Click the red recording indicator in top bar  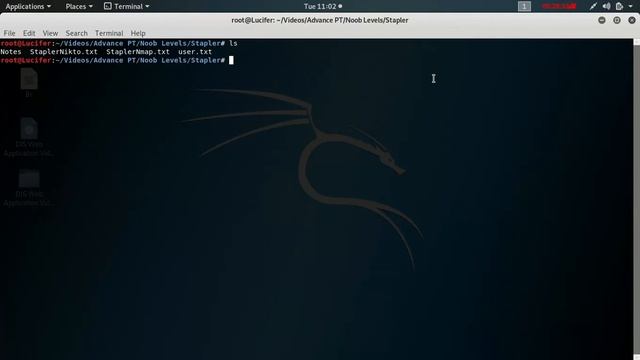coord(559,7)
